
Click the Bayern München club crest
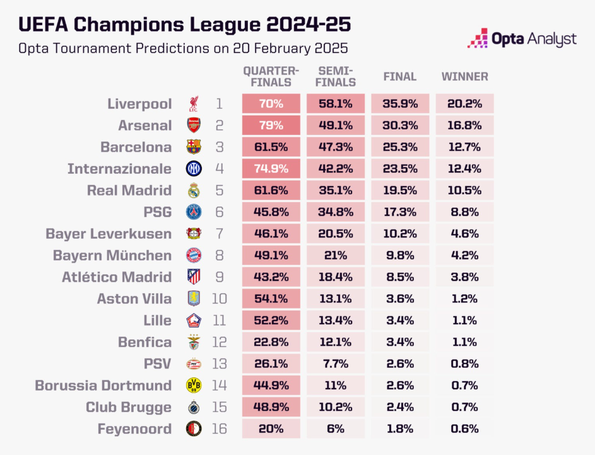point(194,255)
